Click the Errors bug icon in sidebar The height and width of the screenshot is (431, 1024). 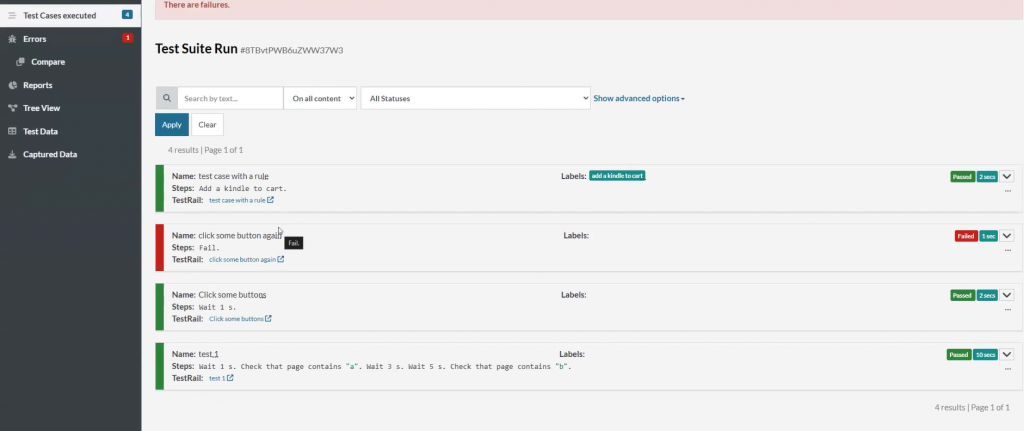pyautogui.click(x=12, y=39)
